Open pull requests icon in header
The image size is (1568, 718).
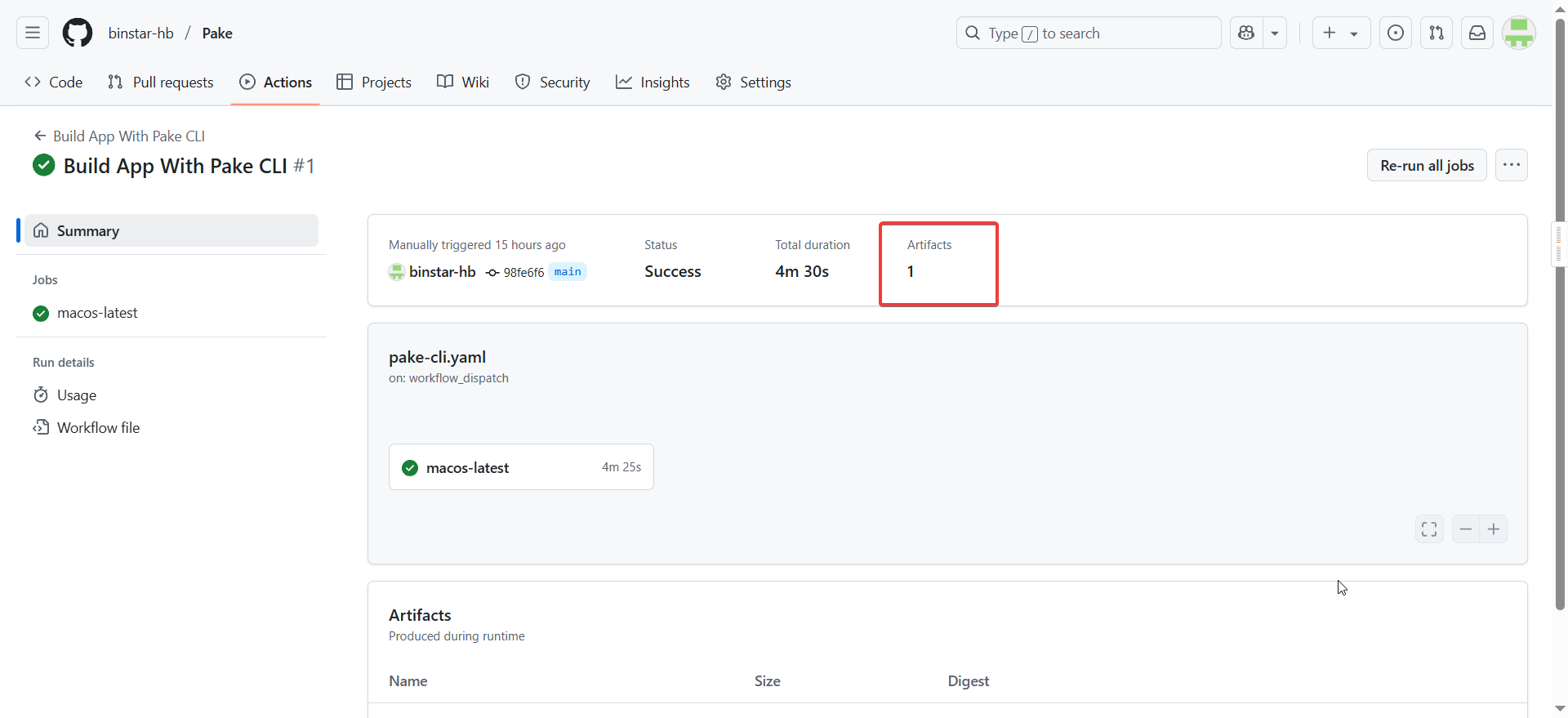[1437, 33]
